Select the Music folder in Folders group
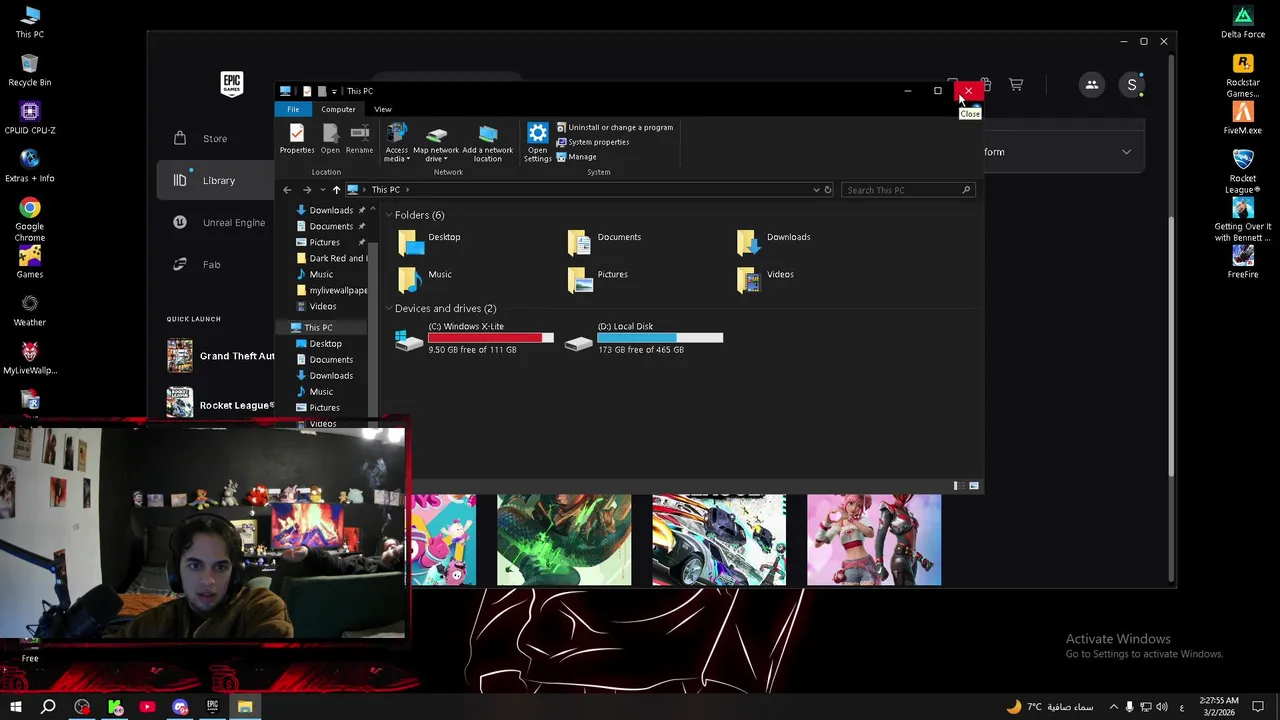Image resolution: width=1280 pixels, height=720 pixels. 425,278
